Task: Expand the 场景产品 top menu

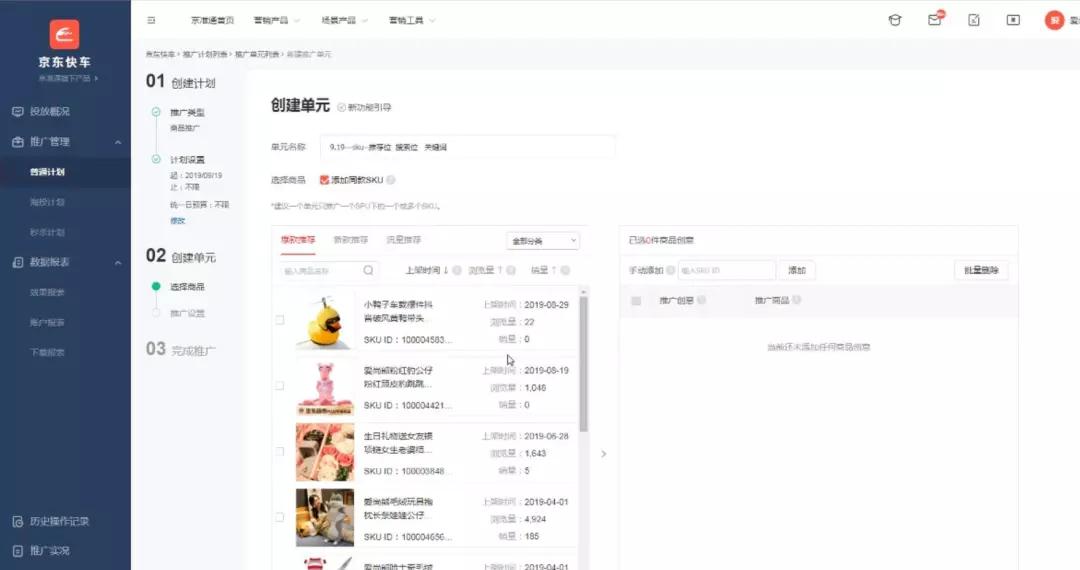Action: (x=344, y=21)
